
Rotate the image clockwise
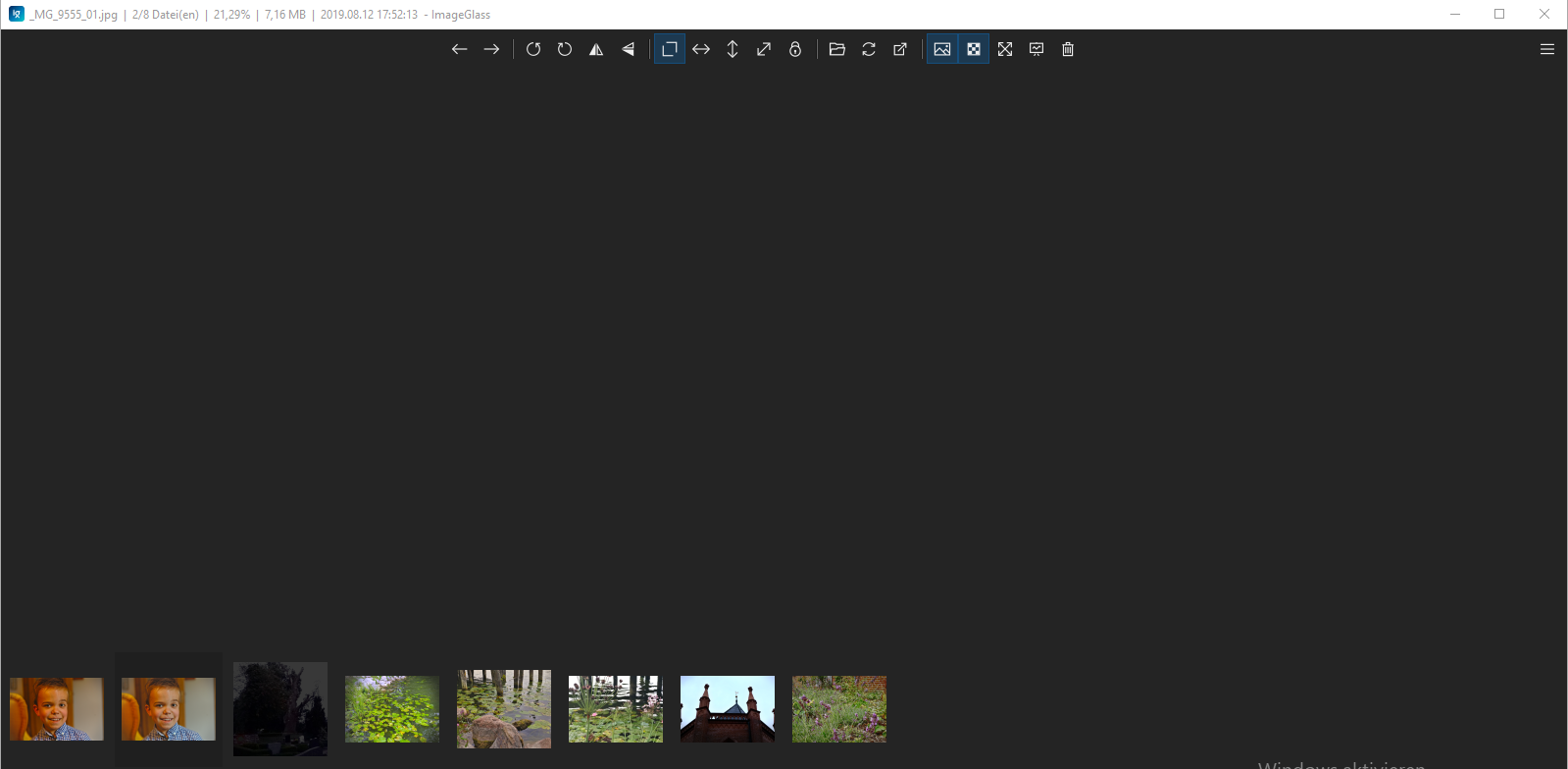tap(565, 49)
